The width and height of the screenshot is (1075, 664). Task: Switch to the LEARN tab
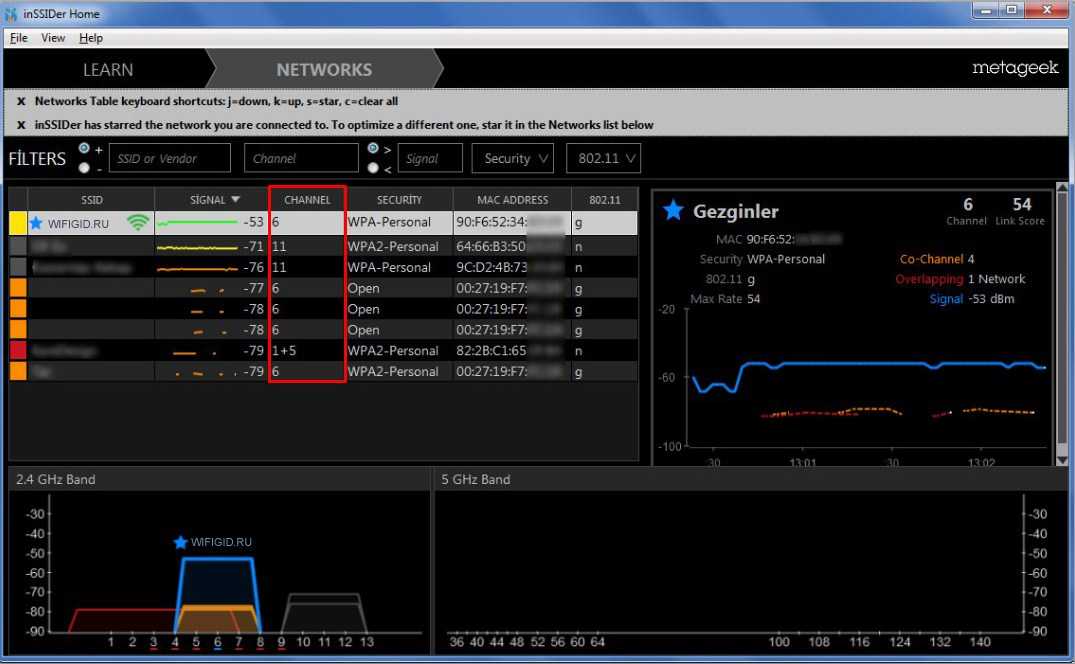108,70
